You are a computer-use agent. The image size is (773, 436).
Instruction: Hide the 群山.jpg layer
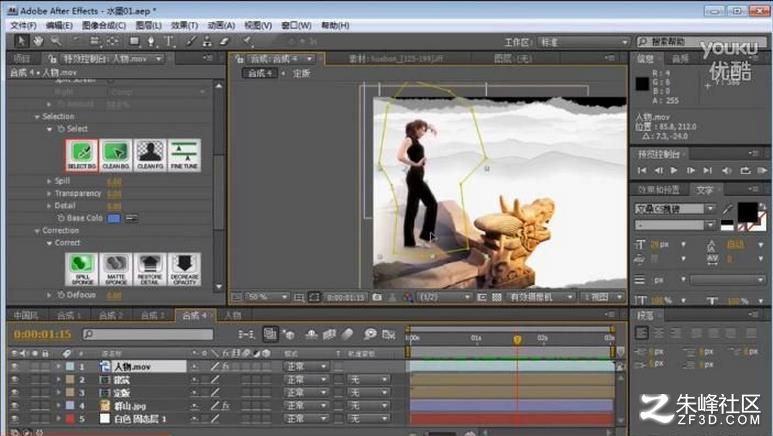(14, 405)
